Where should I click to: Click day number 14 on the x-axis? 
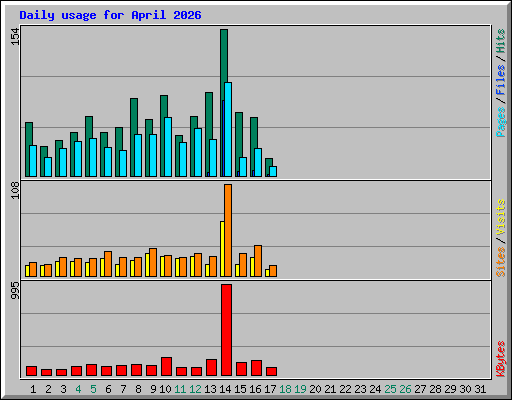tap(225, 389)
